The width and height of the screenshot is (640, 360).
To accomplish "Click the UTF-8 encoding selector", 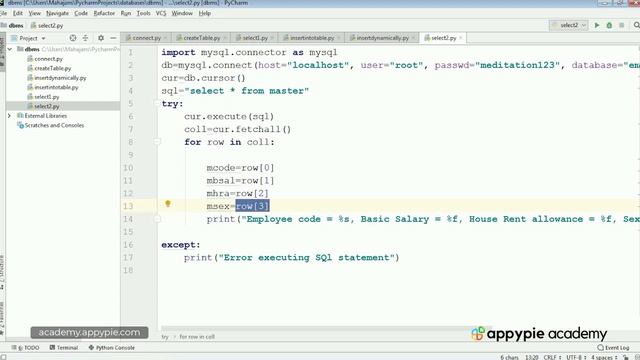I will [576, 357].
